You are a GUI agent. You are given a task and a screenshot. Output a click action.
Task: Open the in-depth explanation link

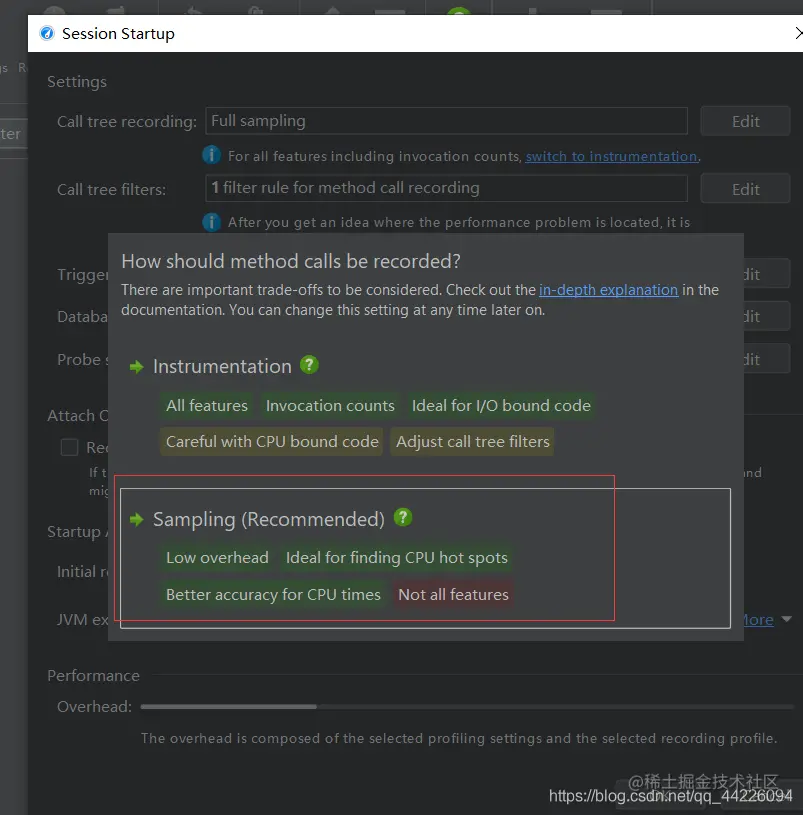pos(608,290)
